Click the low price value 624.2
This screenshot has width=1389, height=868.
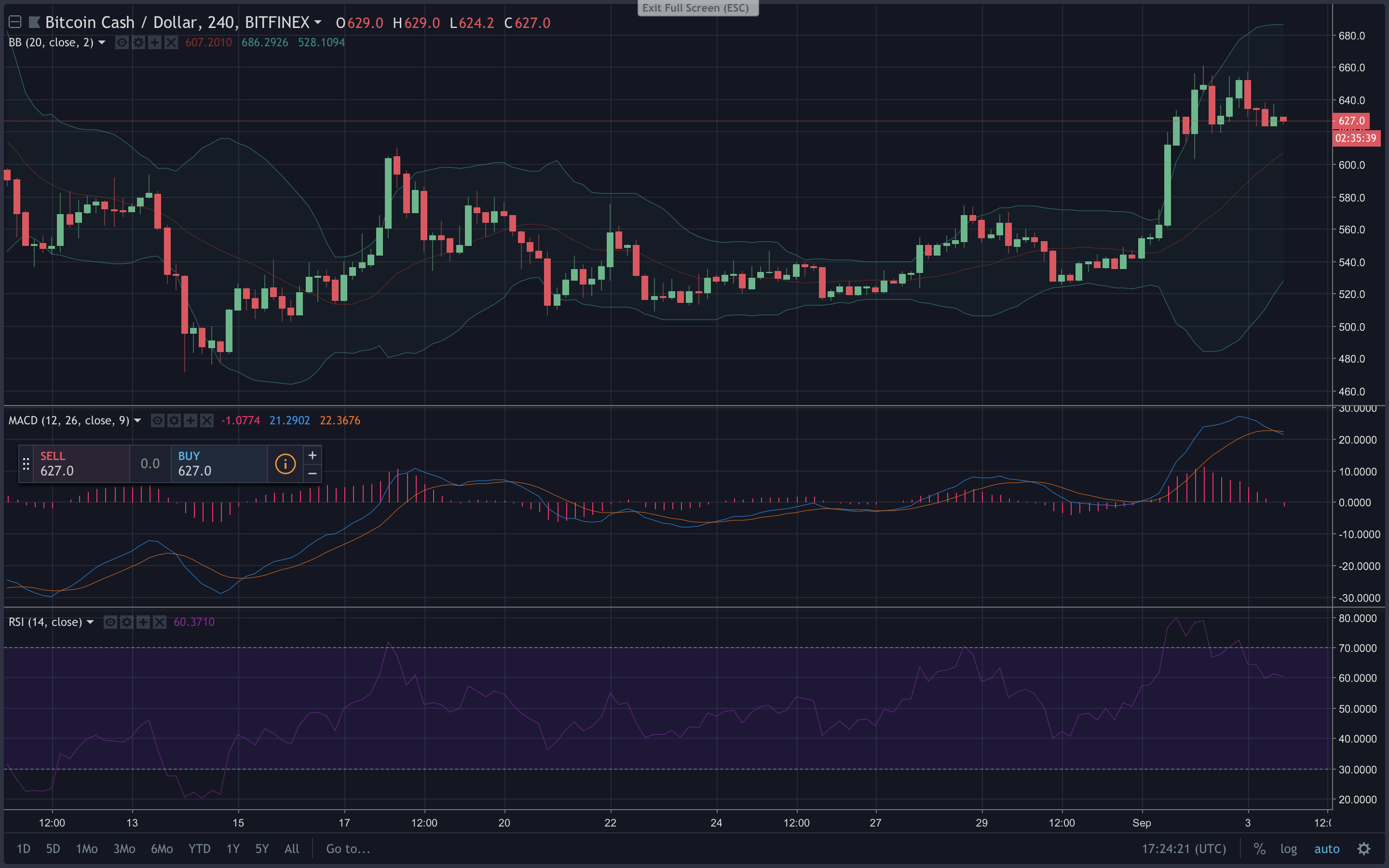click(476, 23)
